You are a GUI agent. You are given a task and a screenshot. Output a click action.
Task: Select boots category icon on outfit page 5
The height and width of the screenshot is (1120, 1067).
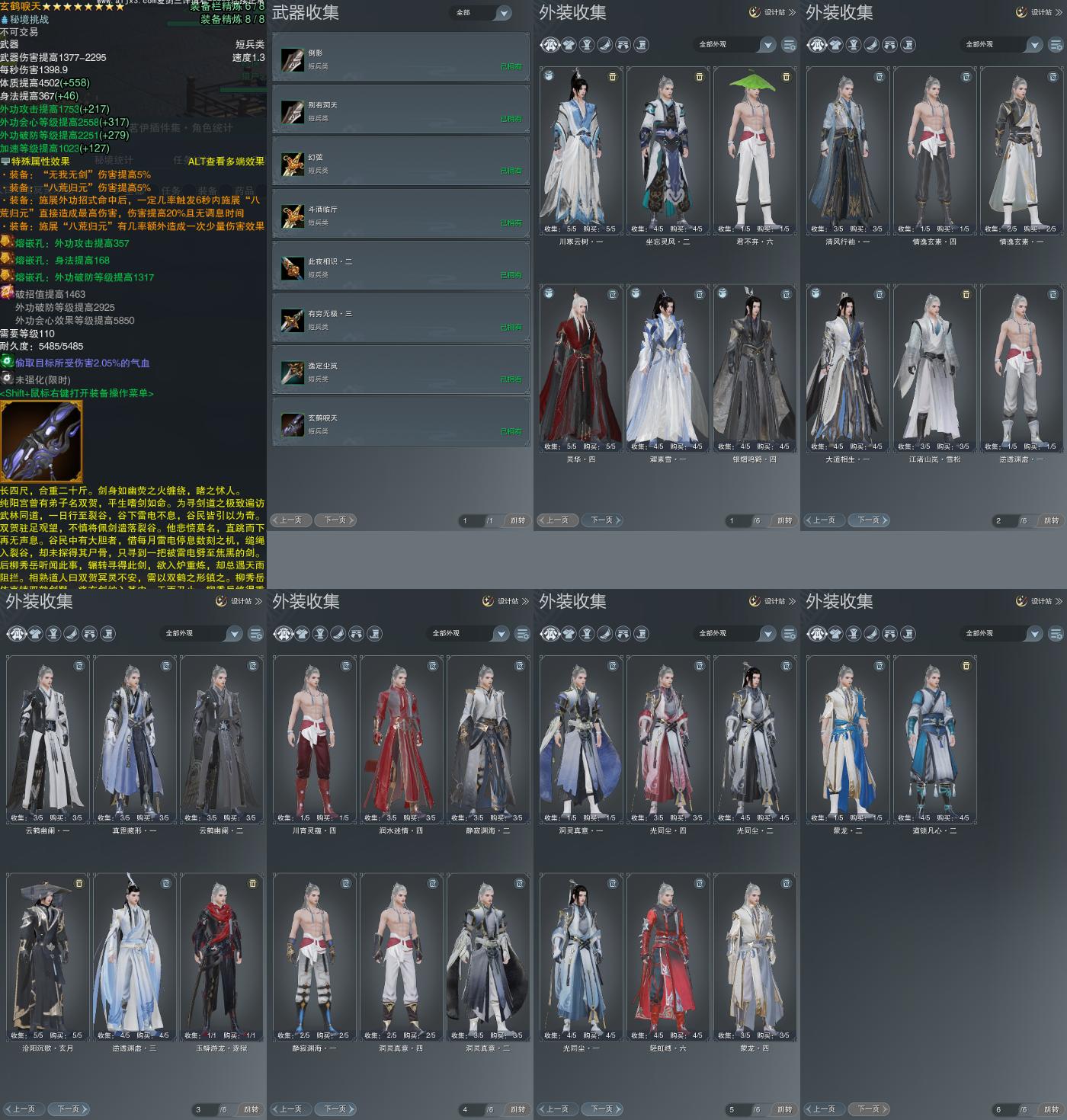click(642, 634)
